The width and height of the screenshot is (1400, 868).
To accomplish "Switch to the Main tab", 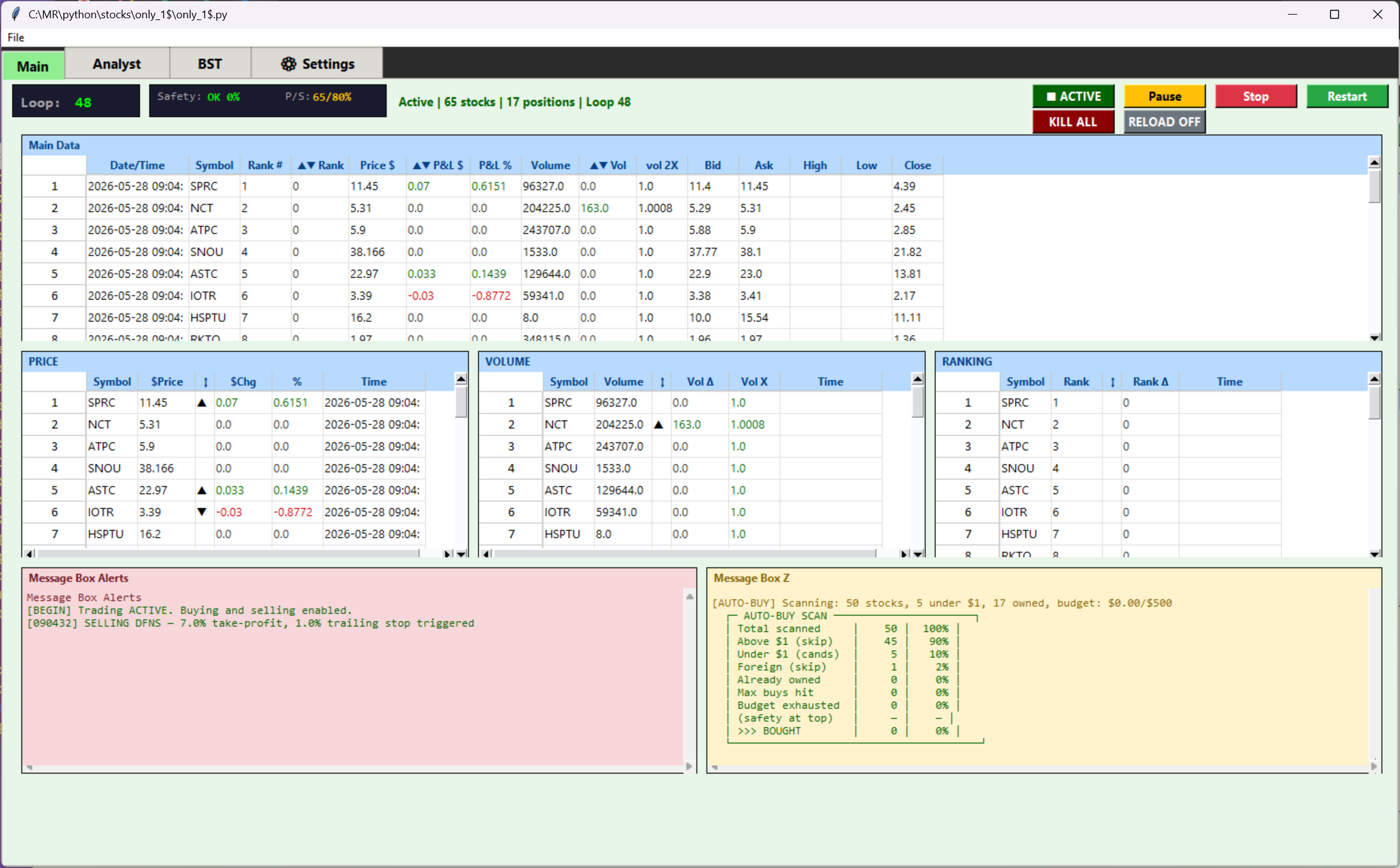I will (x=33, y=65).
